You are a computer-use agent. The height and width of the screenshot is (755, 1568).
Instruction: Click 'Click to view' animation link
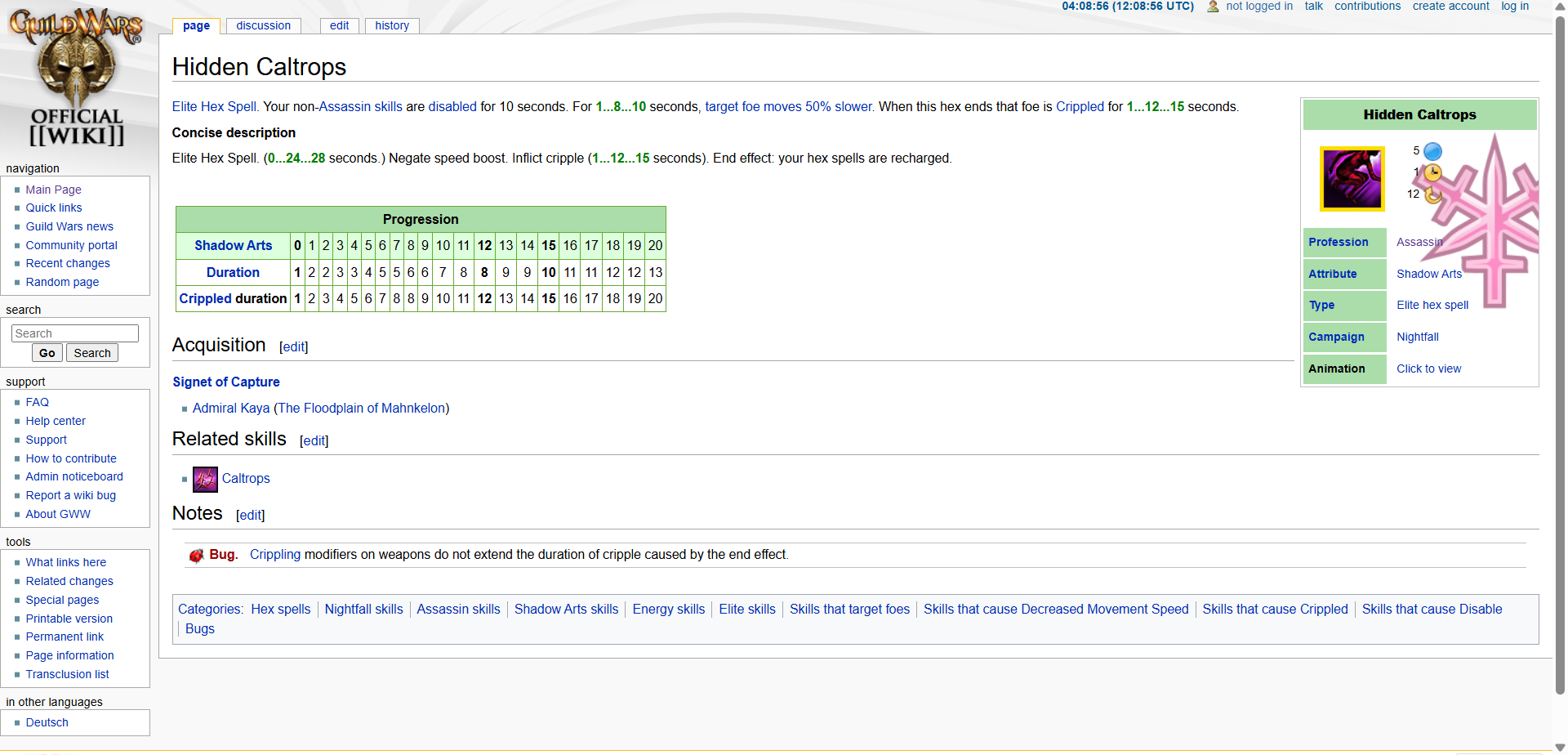(1428, 369)
